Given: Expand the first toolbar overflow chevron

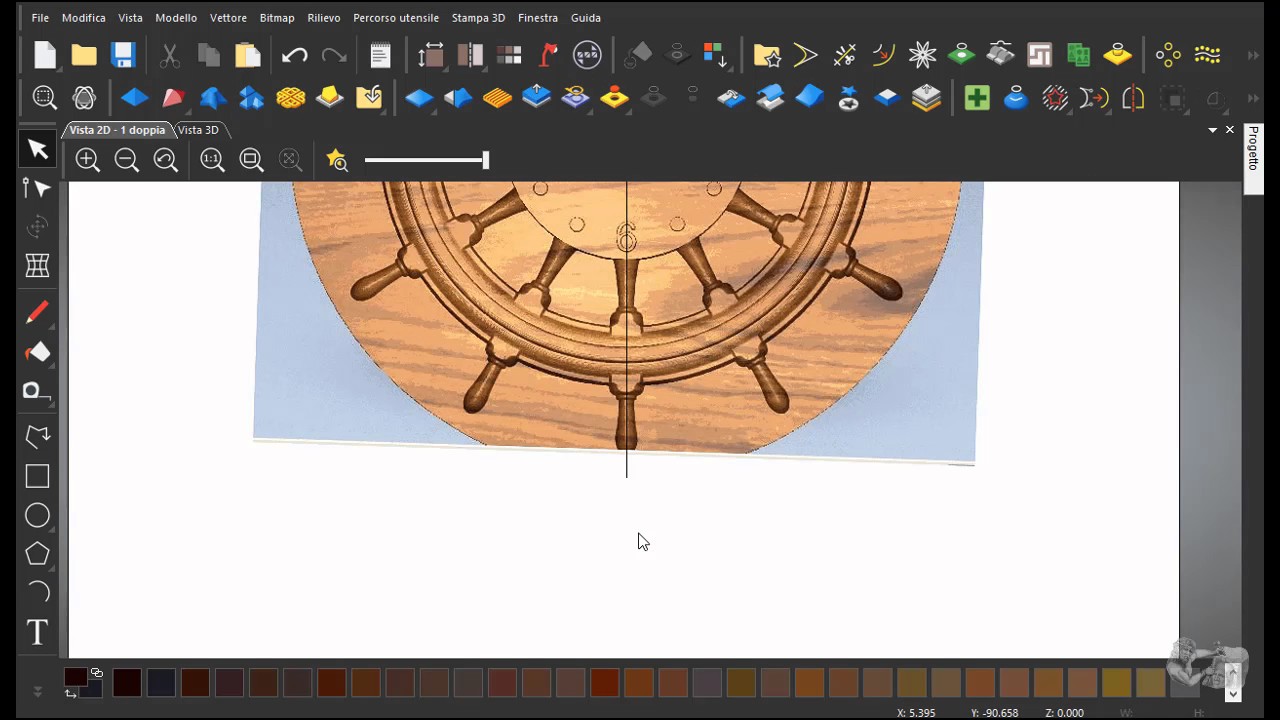Looking at the screenshot, I should click(x=1254, y=55).
